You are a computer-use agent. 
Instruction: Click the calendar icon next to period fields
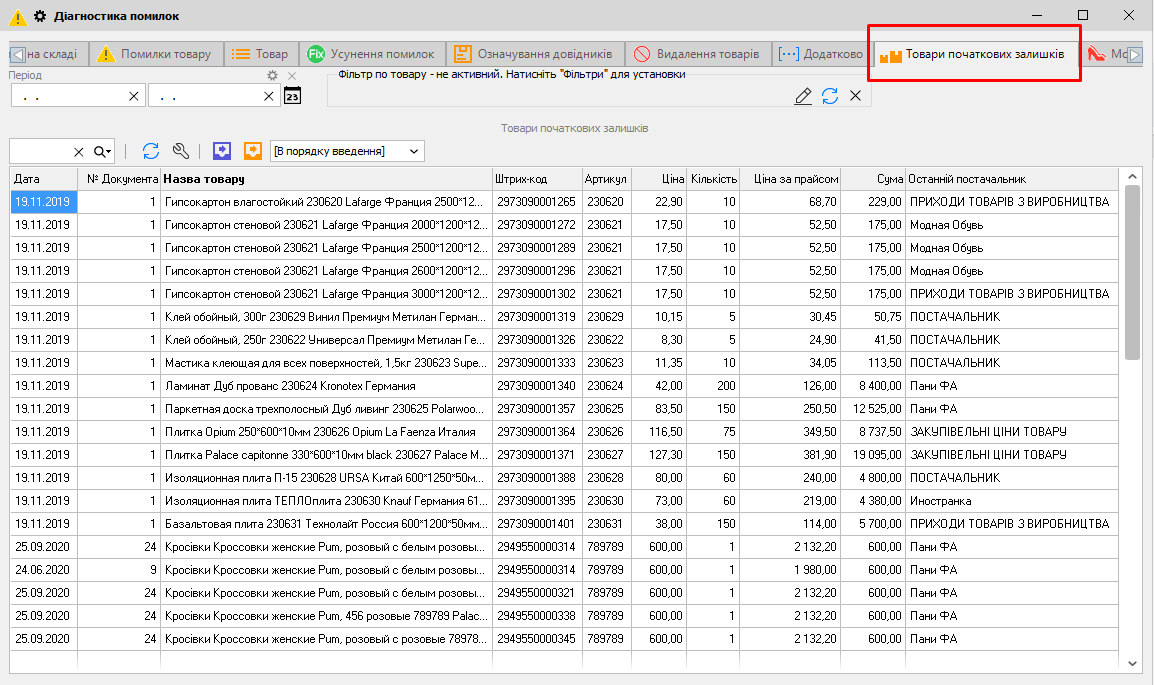click(x=292, y=96)
